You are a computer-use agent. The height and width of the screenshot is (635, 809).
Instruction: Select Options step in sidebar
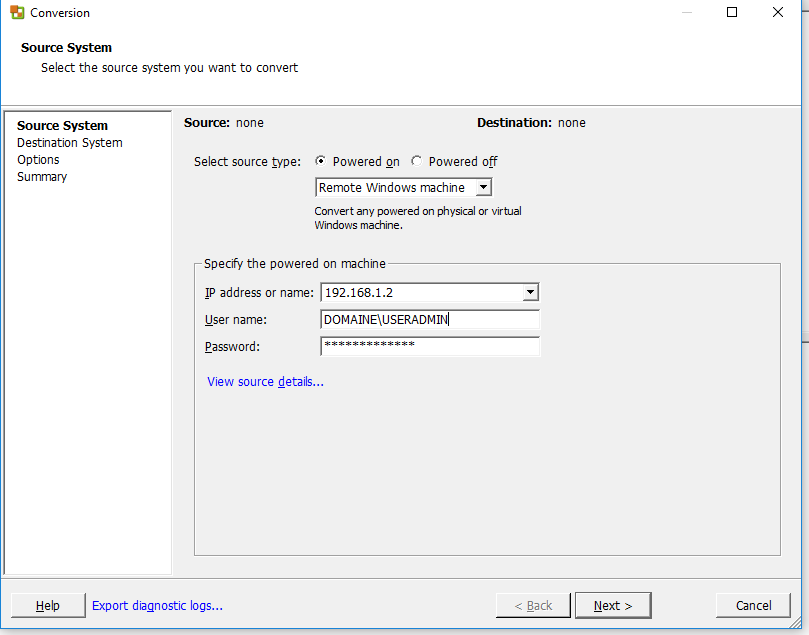pos(38,160)
